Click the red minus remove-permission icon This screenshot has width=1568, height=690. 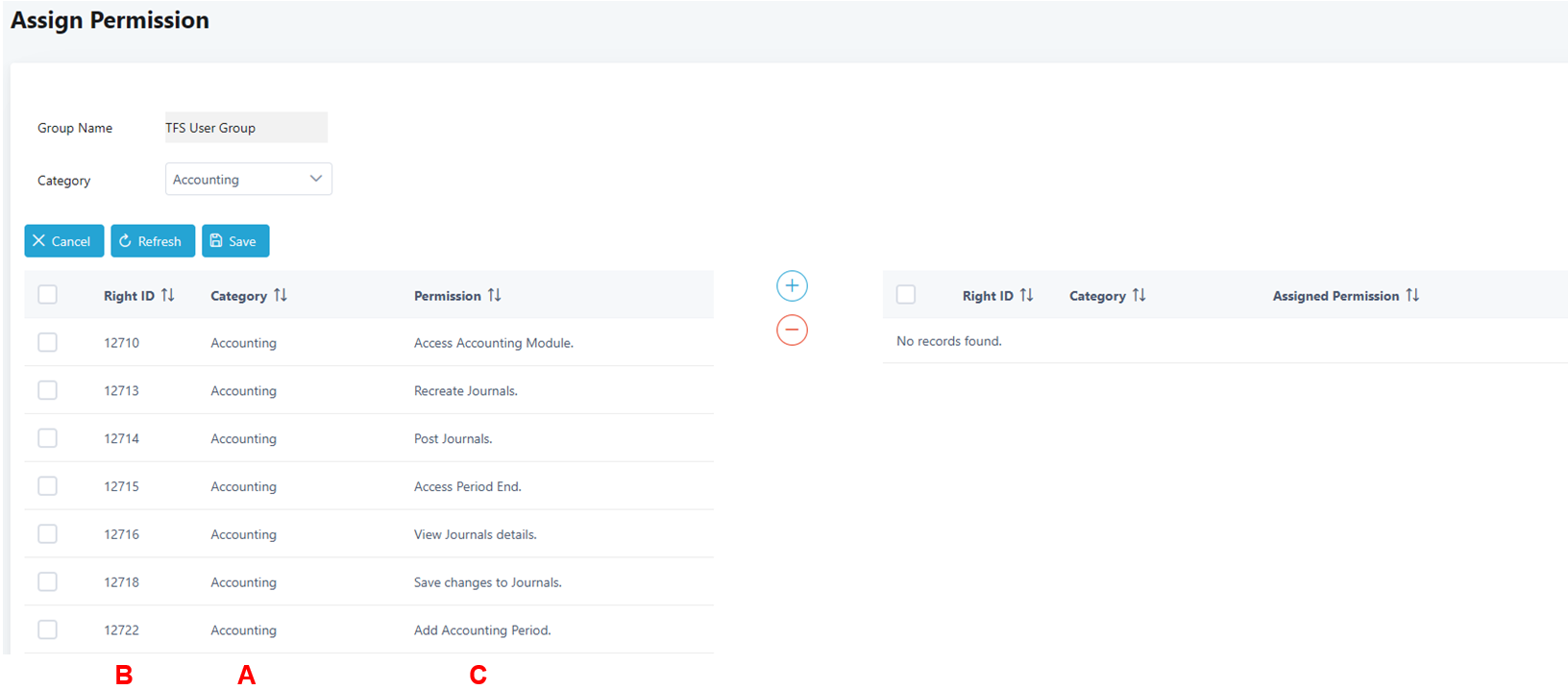point(792,330)
